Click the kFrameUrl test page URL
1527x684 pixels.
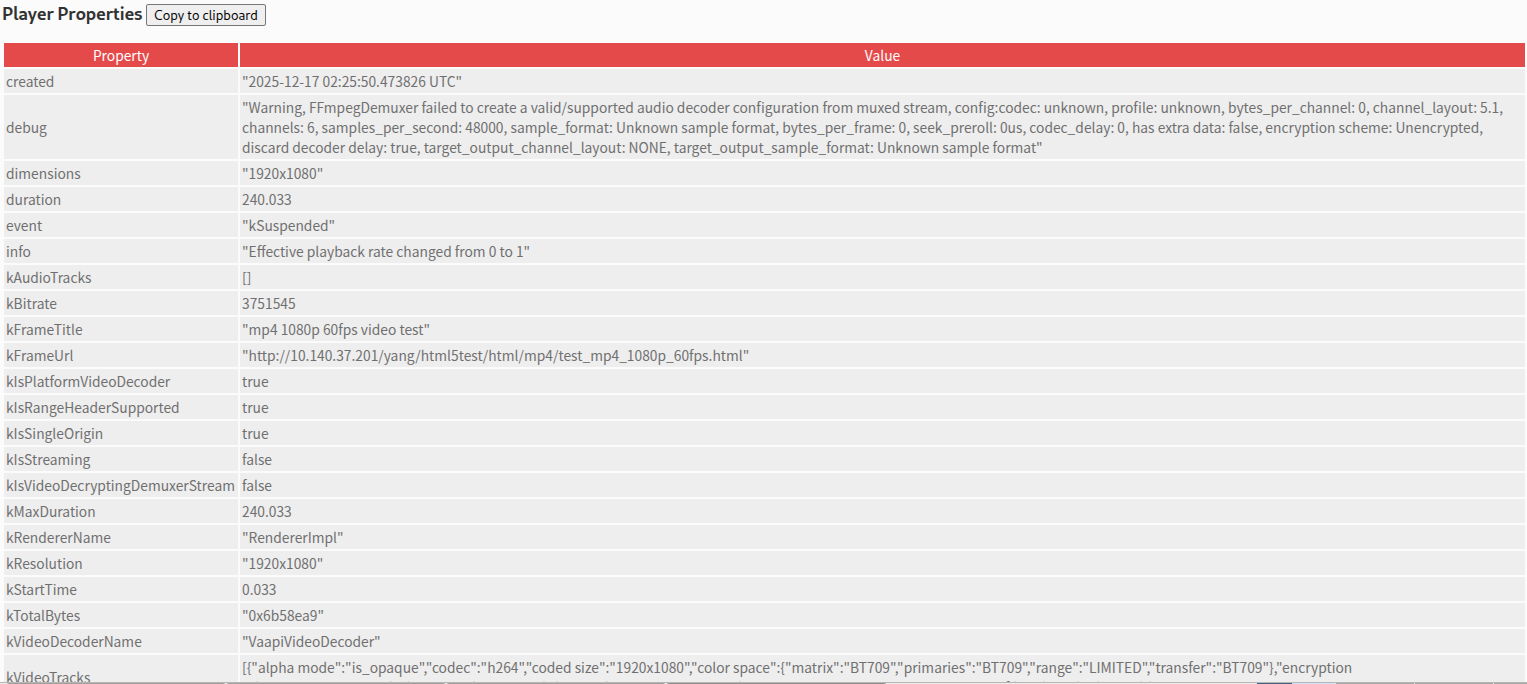click(x=495, y=356)
